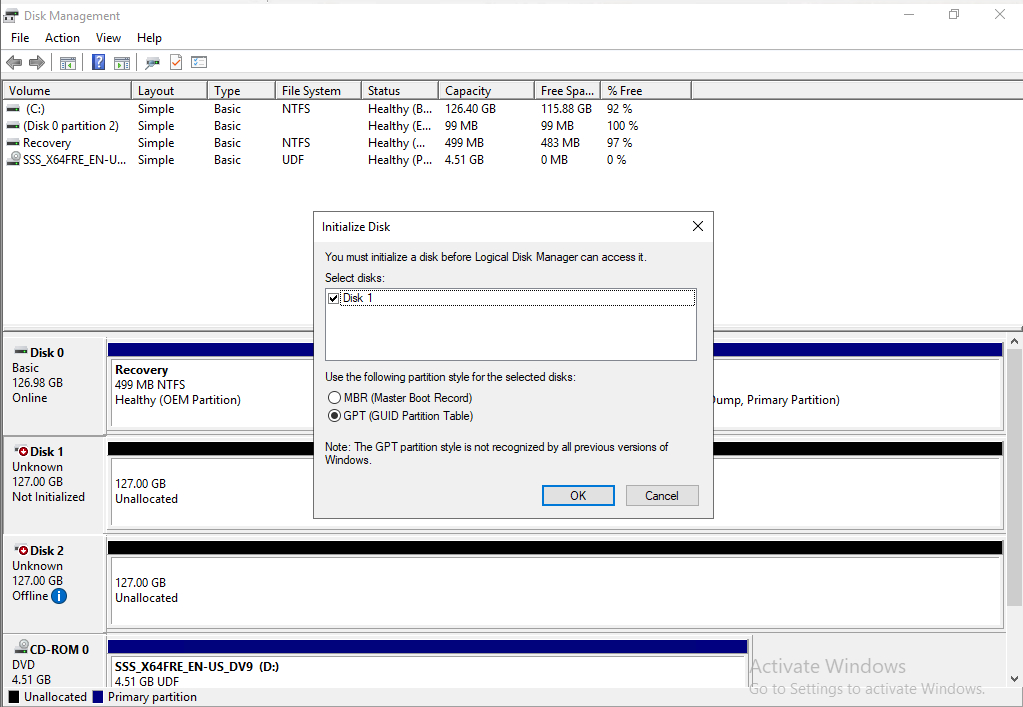This screenshot has height=707, width=1023.
Task: Uncheck the Disk 1 checkbox
Action: point(333,297)
